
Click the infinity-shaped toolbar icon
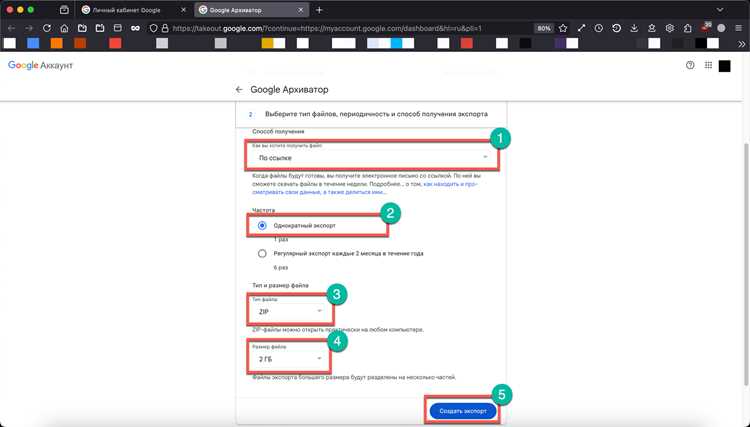tap(135, 28)
